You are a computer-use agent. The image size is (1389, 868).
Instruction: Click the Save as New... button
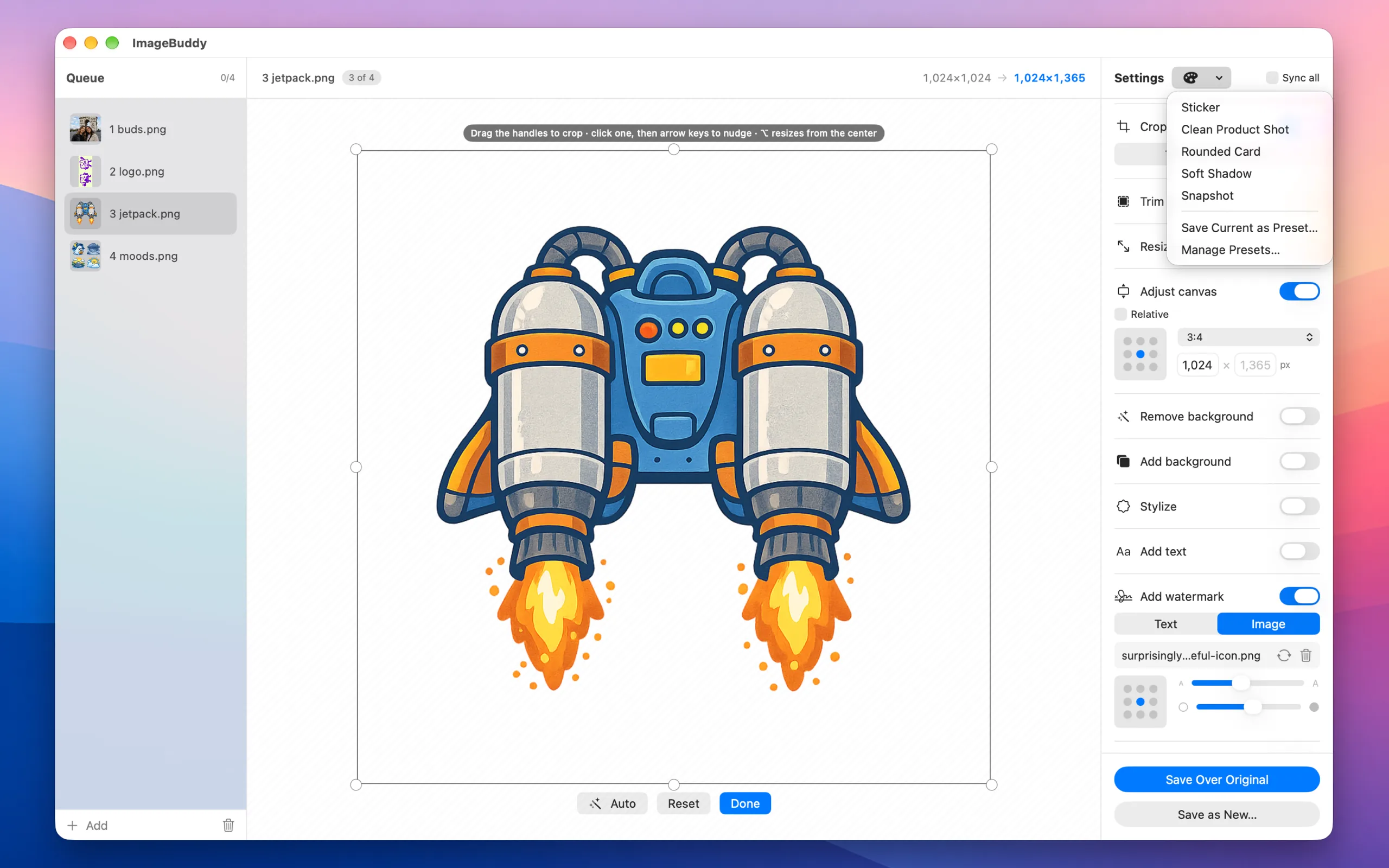click(1217, 815)
